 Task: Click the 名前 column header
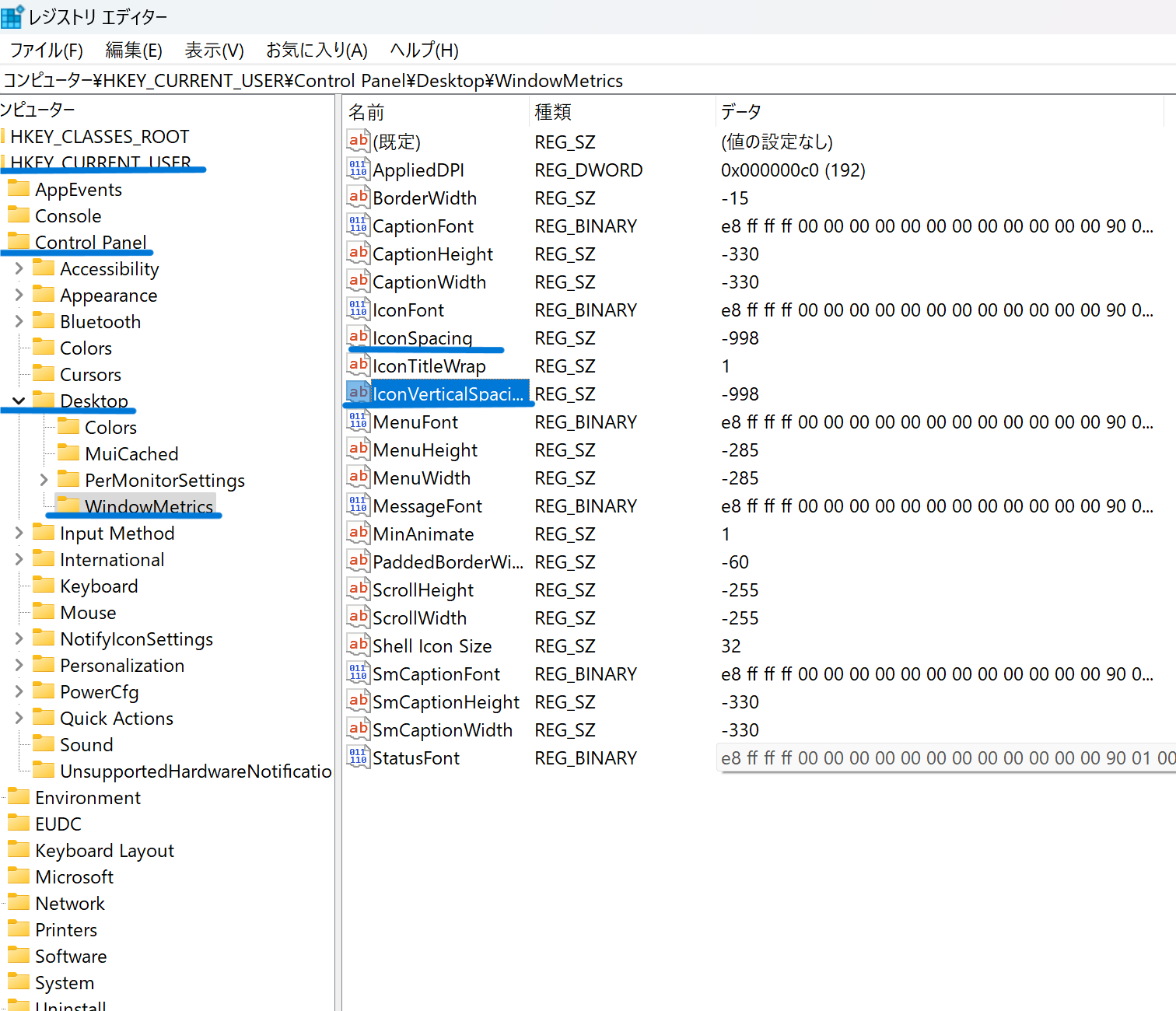pos(366,113)
